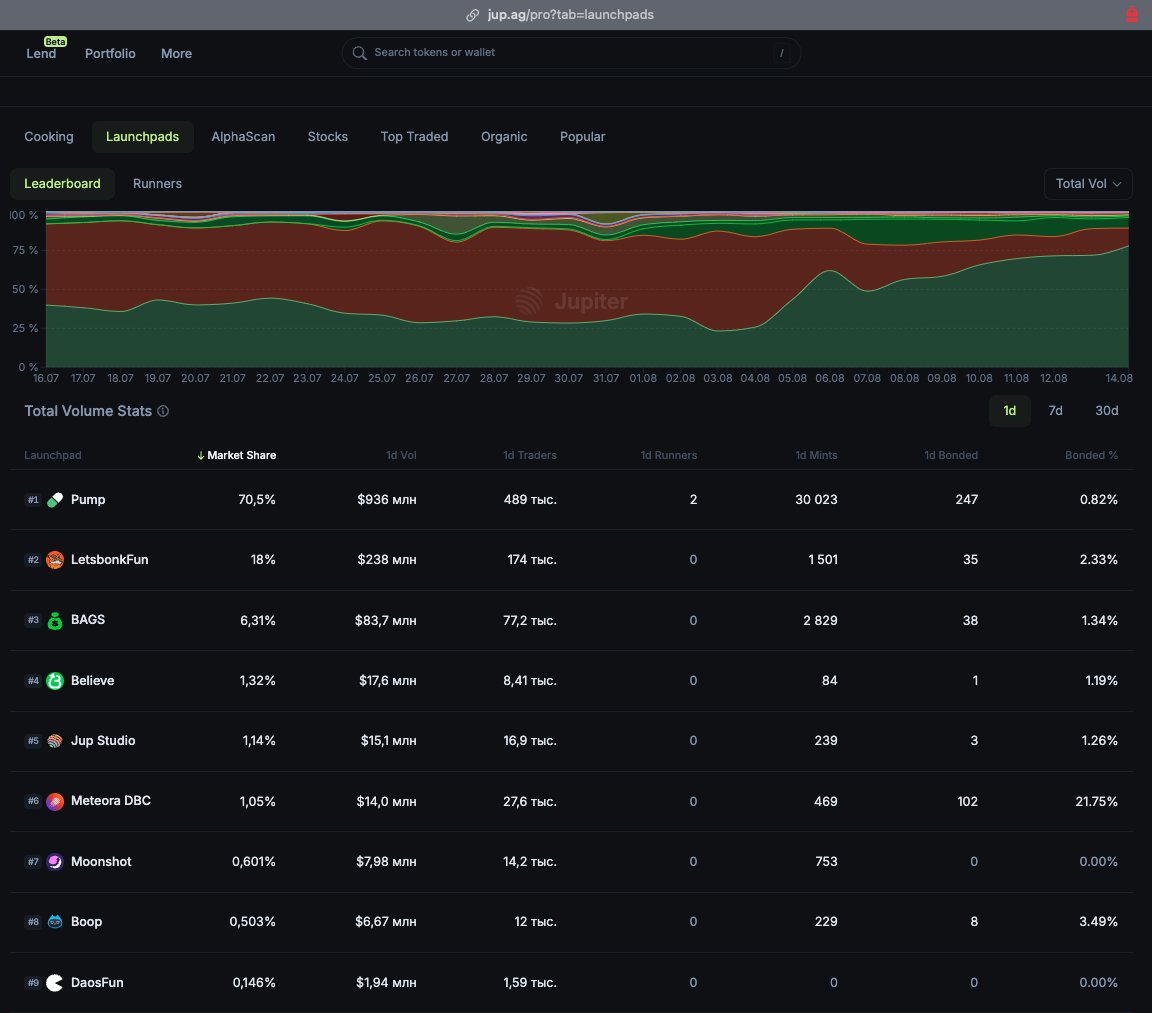Click the link icon in address bar
This screenshot has height=1013, width=1152.
point(472,15)
